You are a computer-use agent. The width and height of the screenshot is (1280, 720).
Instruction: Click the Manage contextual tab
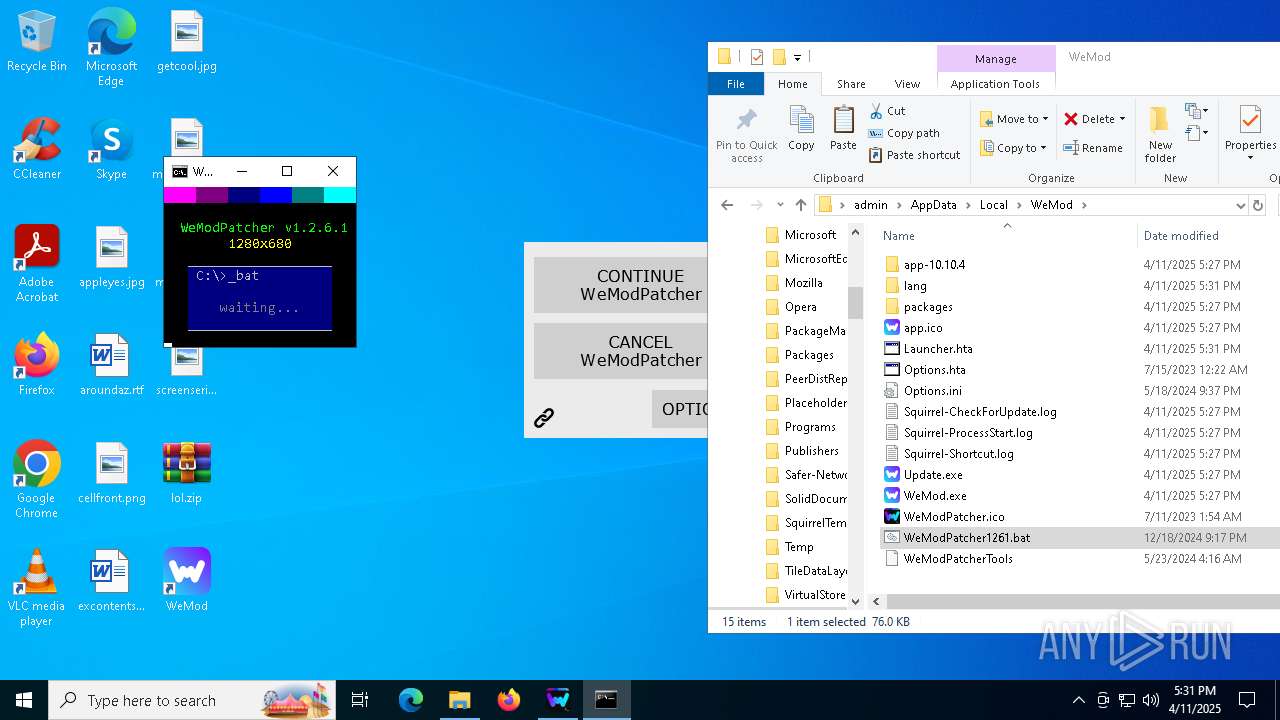coord(996,59)
